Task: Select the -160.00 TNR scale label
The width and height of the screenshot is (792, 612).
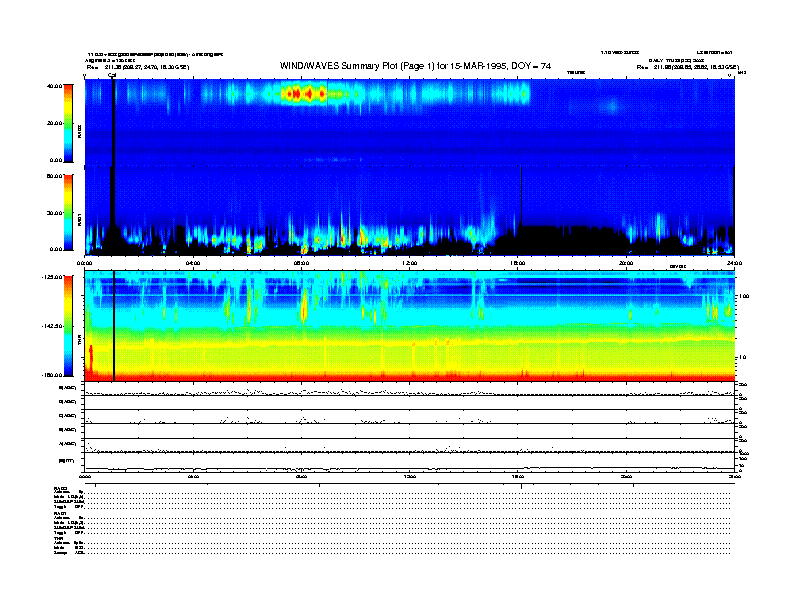Action: [52, 375]
